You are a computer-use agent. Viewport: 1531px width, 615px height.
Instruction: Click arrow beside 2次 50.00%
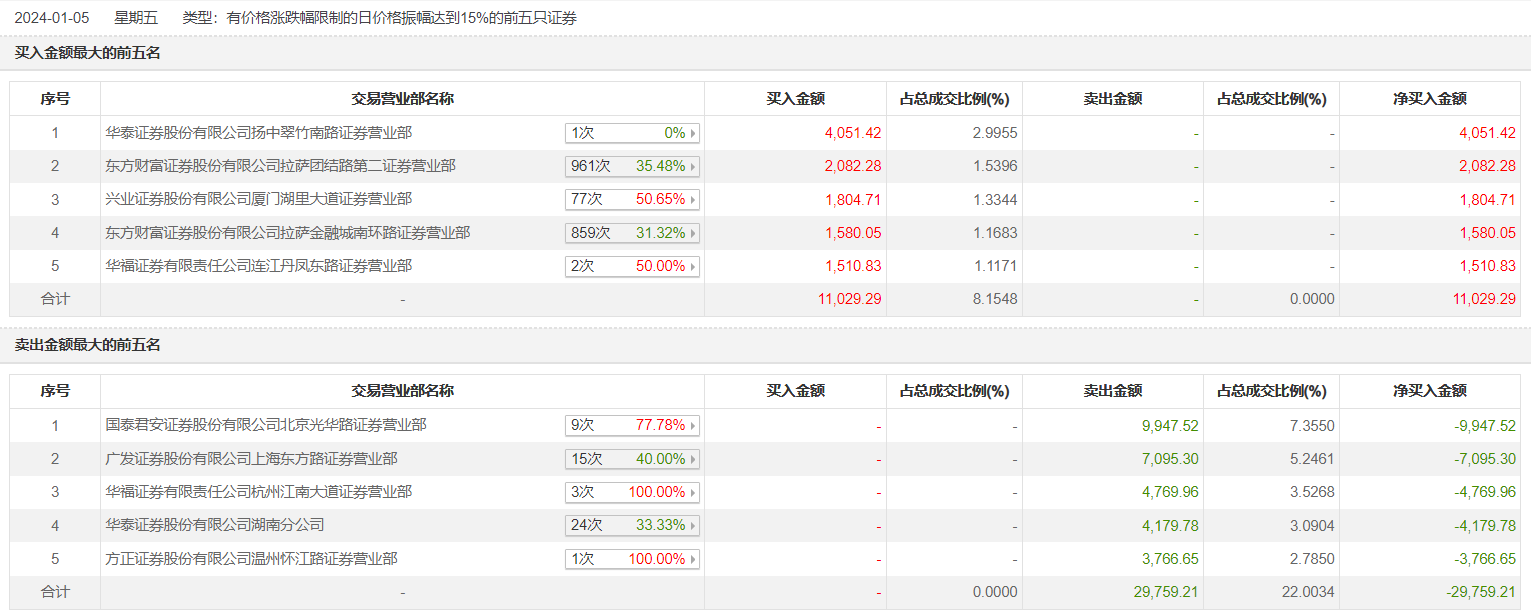tap(693, 267)
